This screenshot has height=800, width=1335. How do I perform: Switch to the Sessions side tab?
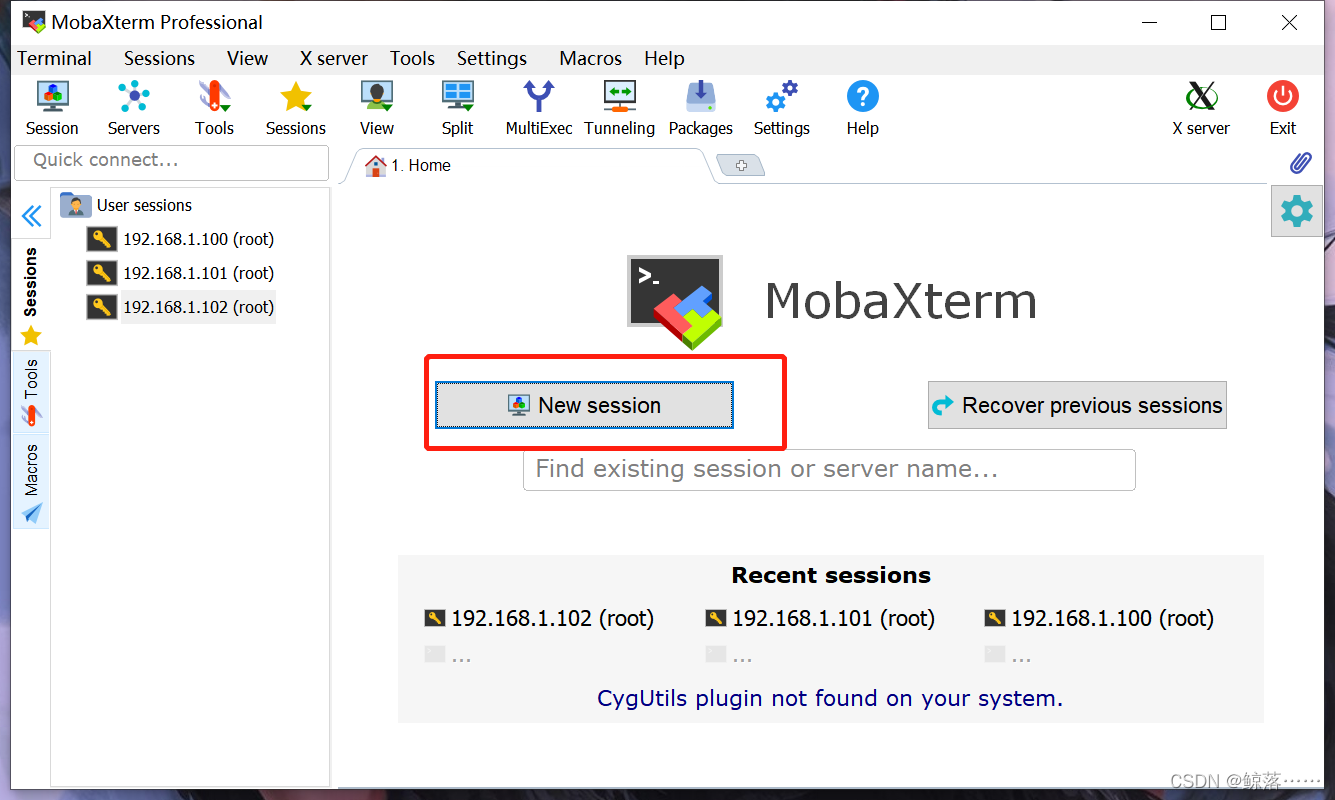31,295
